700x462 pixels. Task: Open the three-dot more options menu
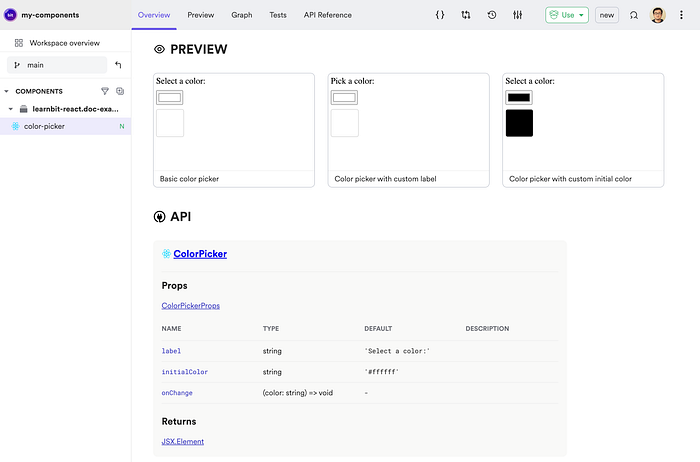[x=681, y=15]
